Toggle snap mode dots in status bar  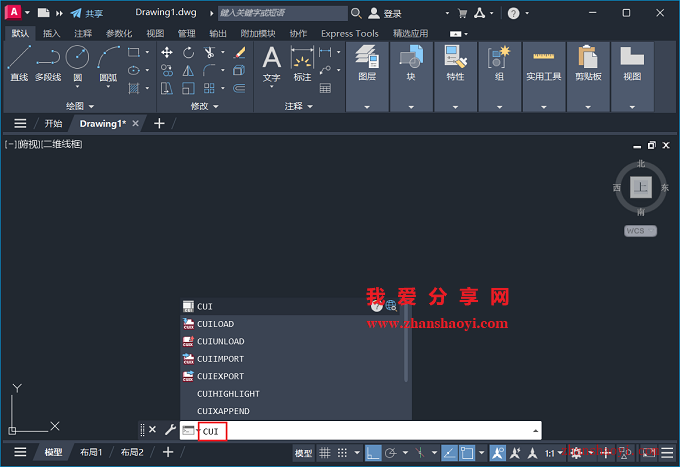click(x=342, y=453)
